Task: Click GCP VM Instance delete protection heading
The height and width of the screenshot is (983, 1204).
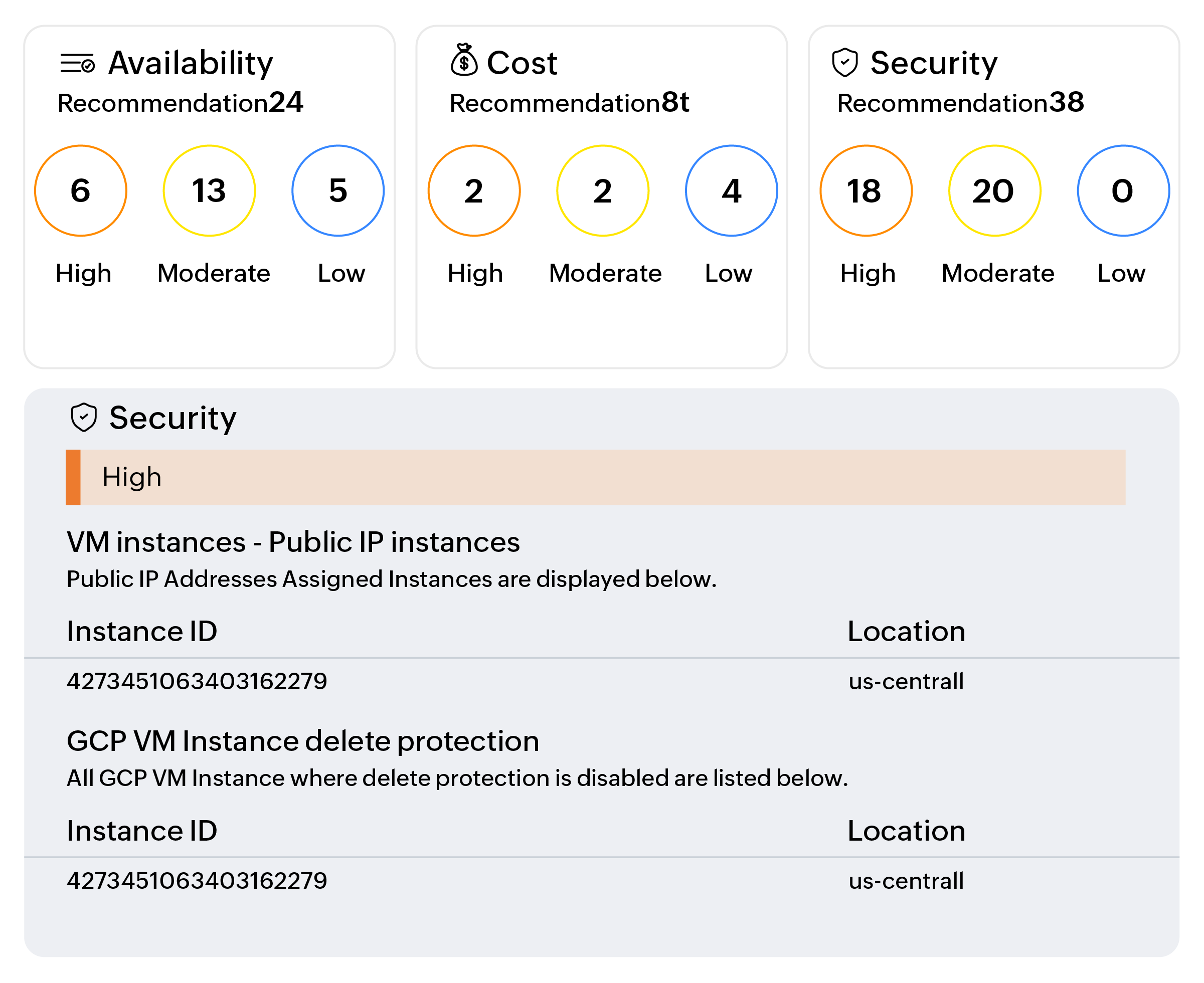Action: pyautogui.click(x=303, y=742)
